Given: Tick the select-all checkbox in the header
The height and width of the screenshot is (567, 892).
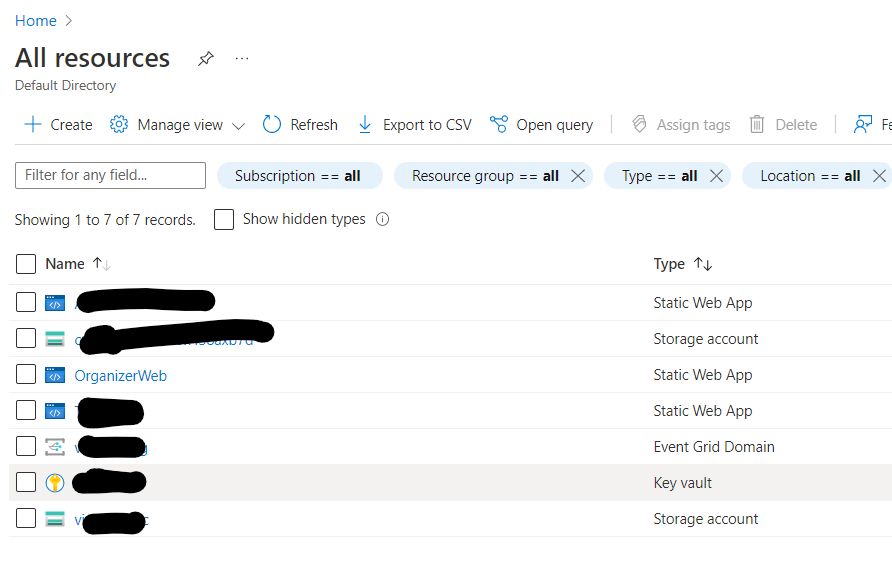Looking at the screenshot, I should (26, 264).
